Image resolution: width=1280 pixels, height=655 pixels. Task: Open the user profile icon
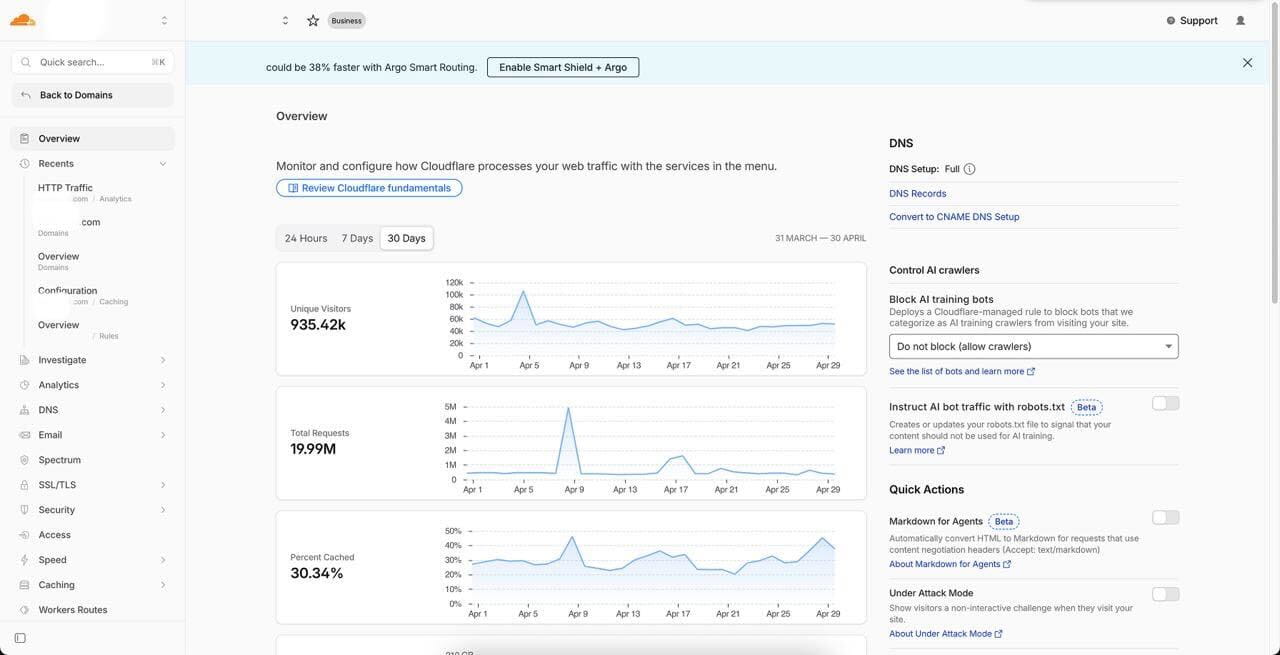coord(1241,20)
